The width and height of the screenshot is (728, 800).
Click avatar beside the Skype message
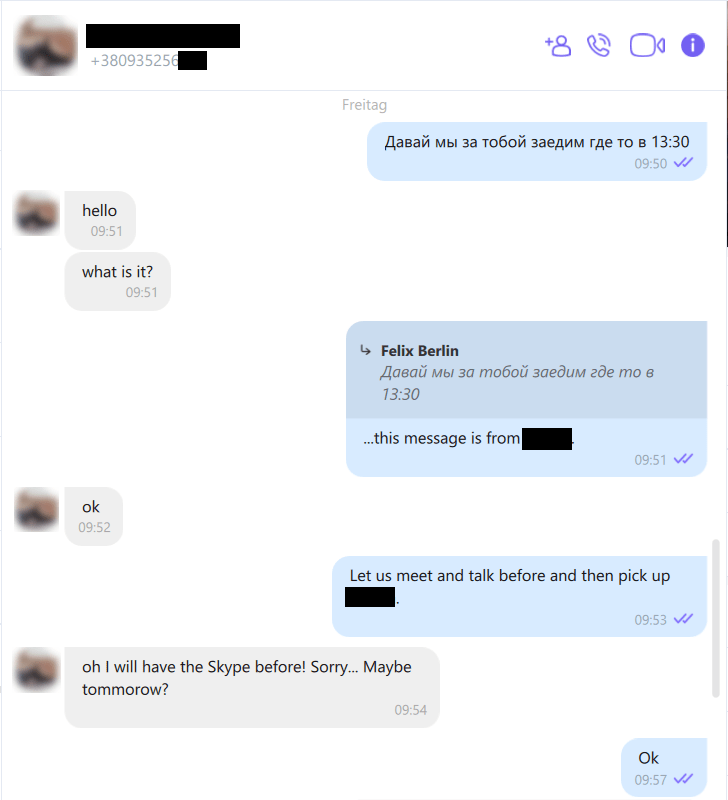[x=36, y=669]
